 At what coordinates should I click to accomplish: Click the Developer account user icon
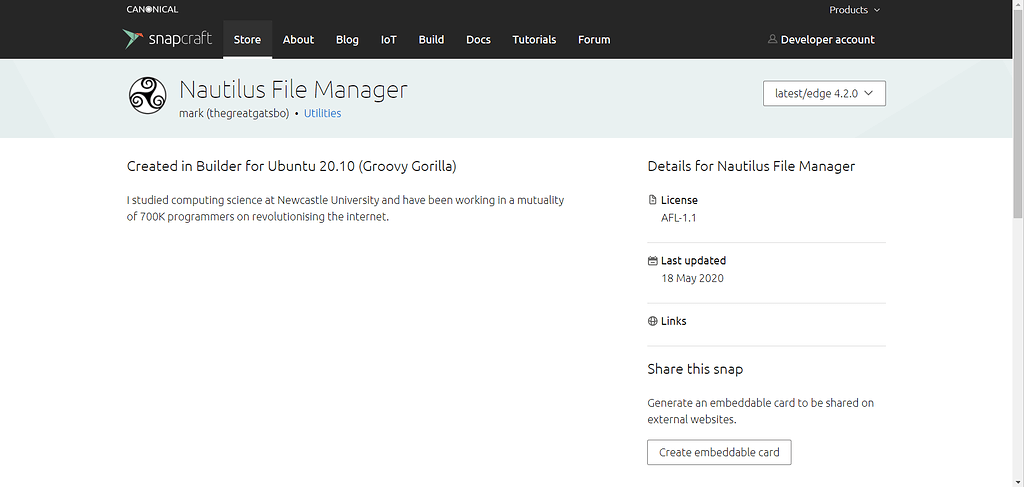click(x=772, y=40)
